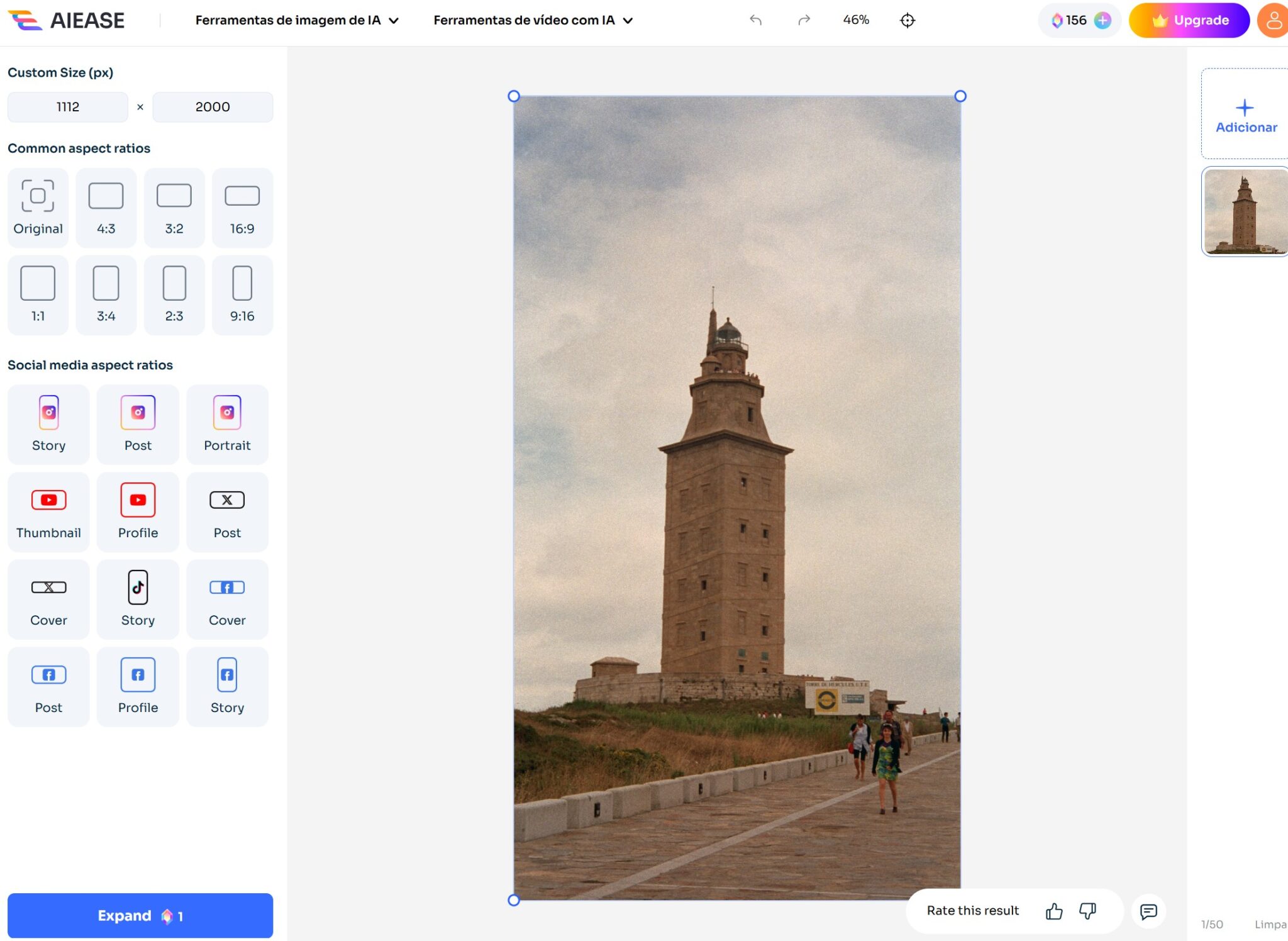Click the thumbs up rating icon

coord(1054,911)
